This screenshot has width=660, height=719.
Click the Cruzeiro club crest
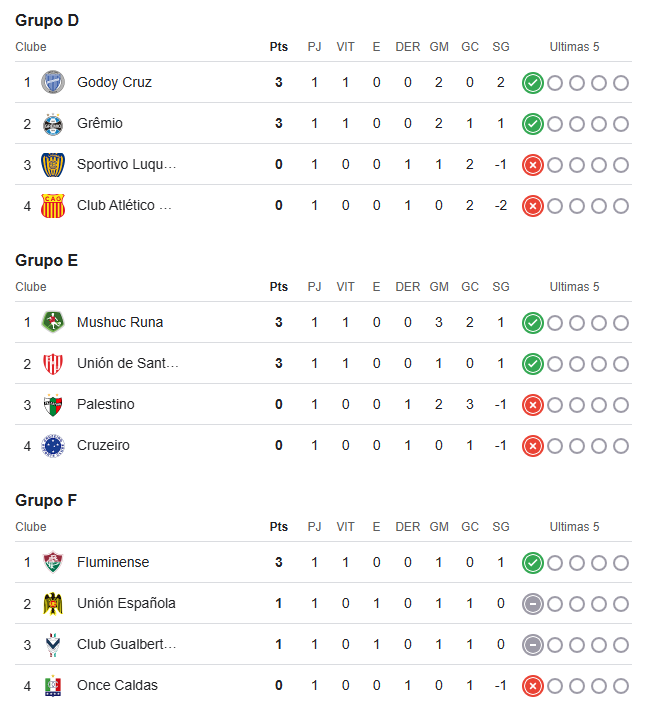click(x=53, y=446)
